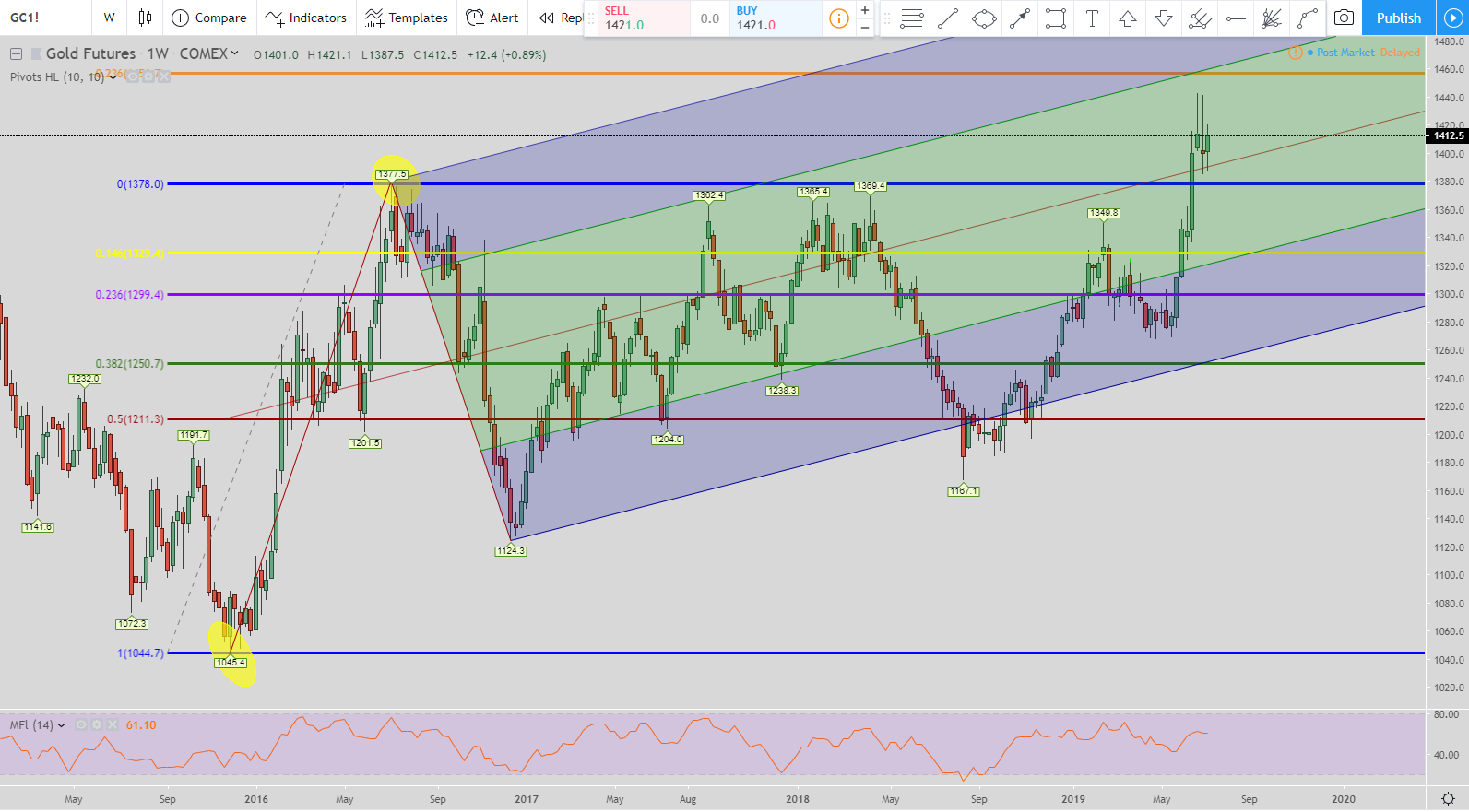1469x812 pixels.
Task: Expand the MFI (14) indicator dropdown
Action: point(61,725)
